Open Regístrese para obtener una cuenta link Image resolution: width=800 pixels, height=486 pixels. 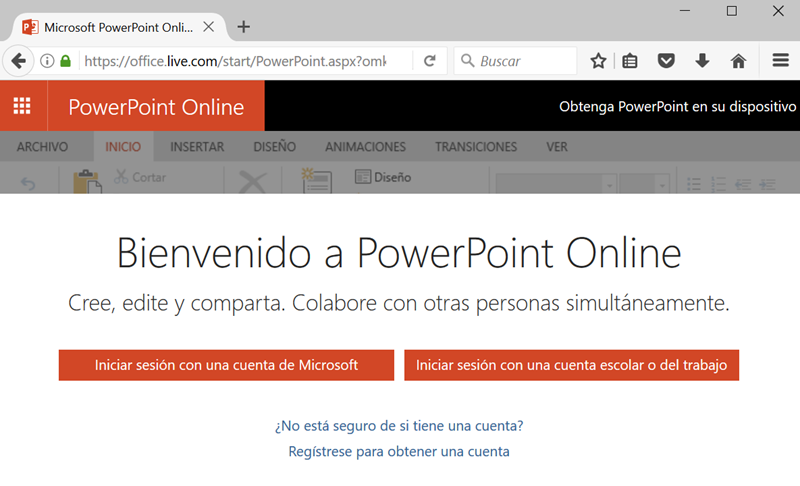coord(399,452)
